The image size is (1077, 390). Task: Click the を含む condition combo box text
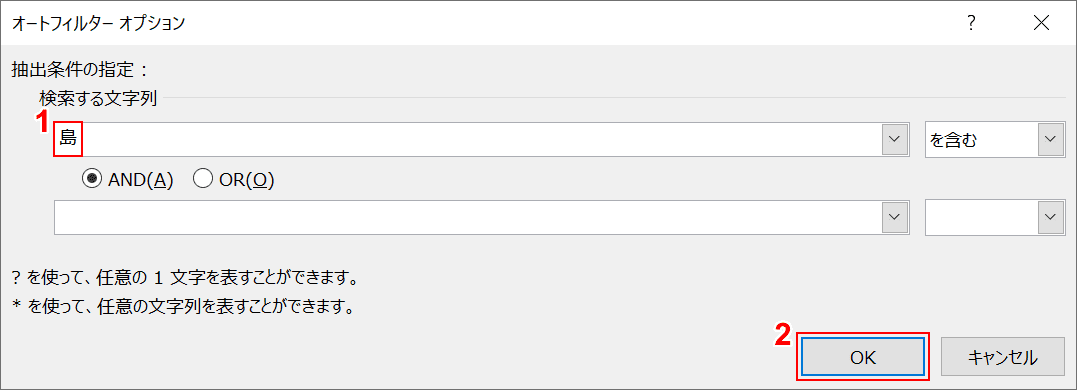(x=953, y=140)
